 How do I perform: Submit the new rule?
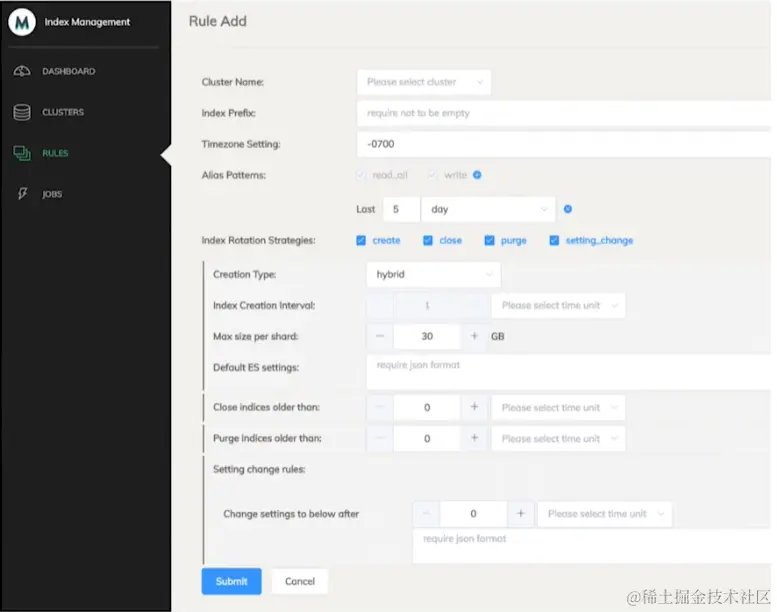point(231,581)
